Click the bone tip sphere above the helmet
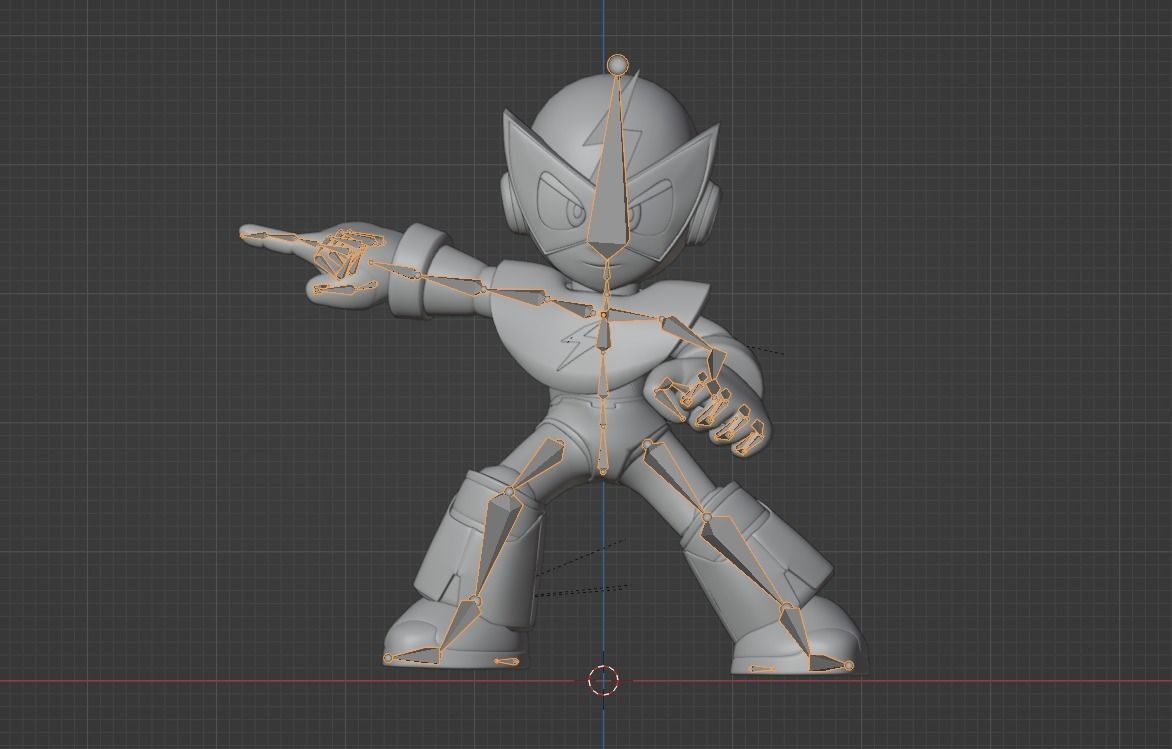Viewport: 1172px width, 749px height. [x=618, y=64]
